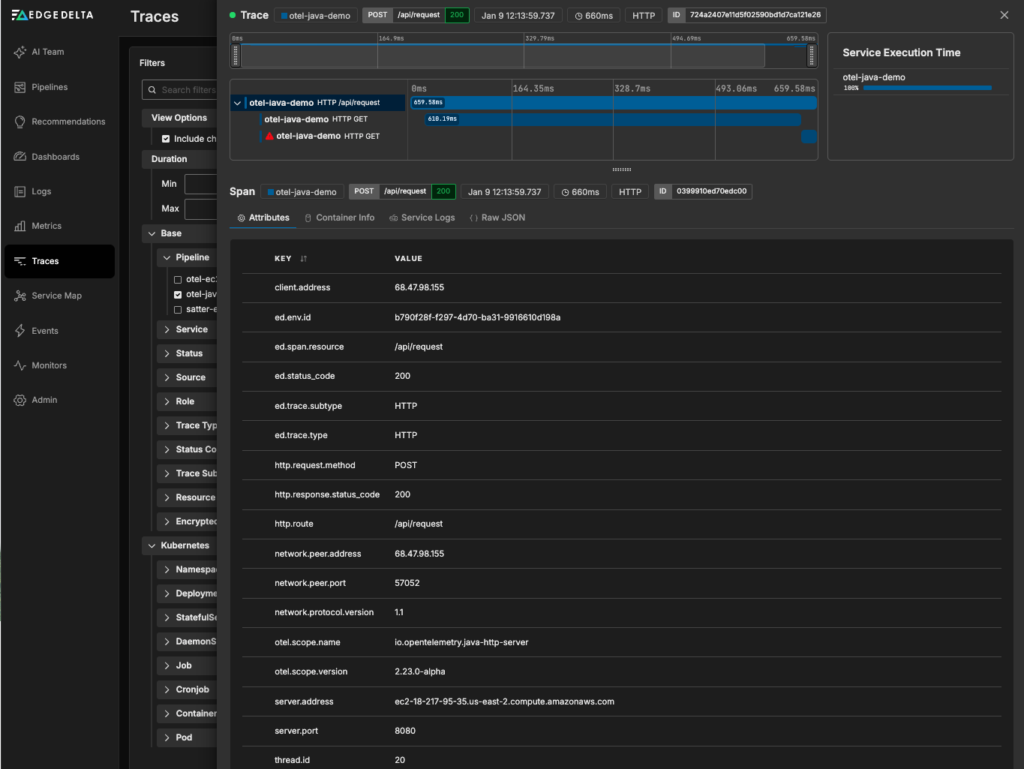Open Events with the lightning bolt icon

click(20, 331)
